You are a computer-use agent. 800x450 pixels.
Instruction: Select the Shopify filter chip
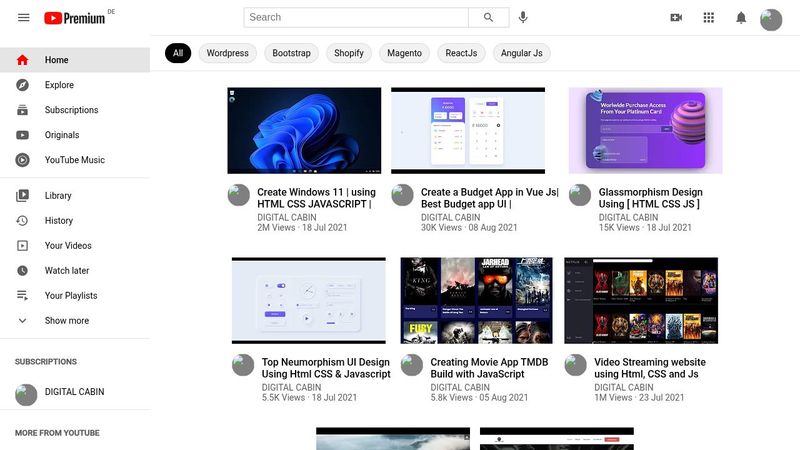[x=349, y=53]
